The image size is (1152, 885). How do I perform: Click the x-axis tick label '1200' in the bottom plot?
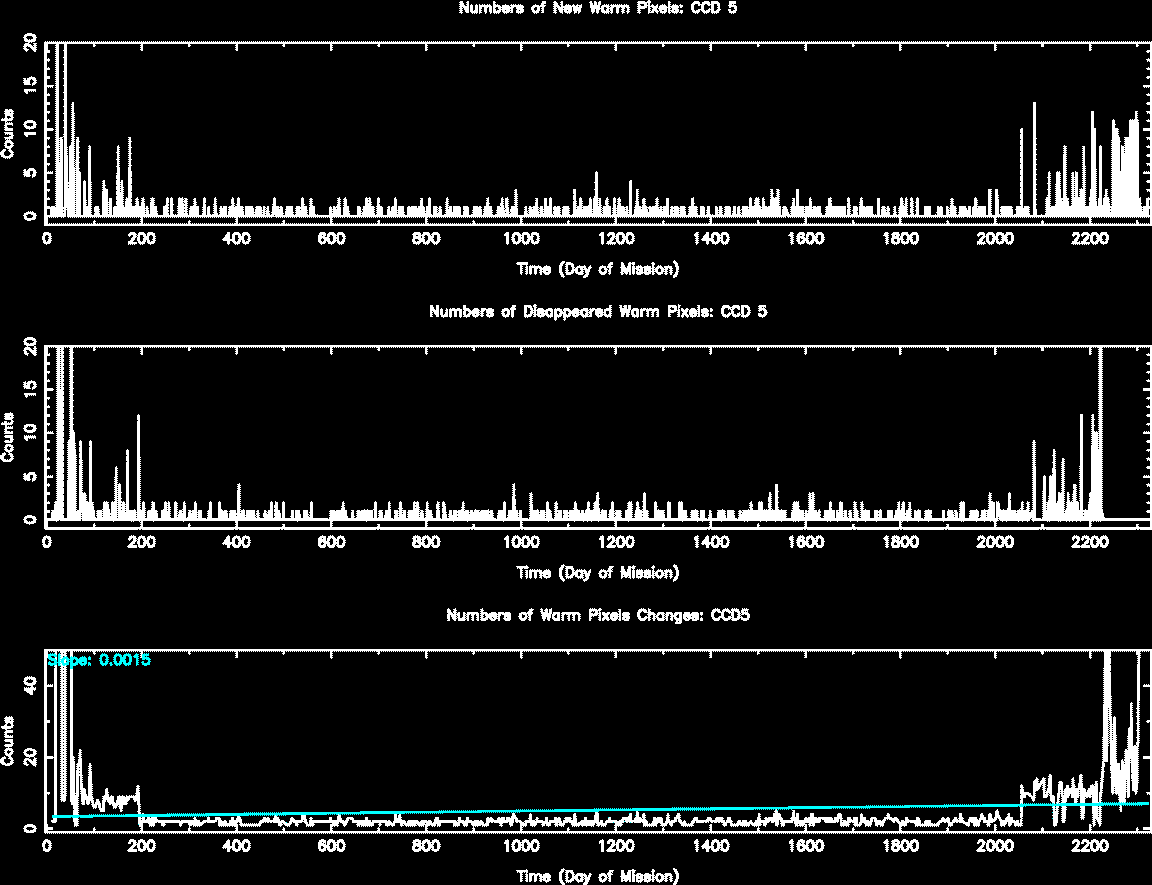(616, 845)
